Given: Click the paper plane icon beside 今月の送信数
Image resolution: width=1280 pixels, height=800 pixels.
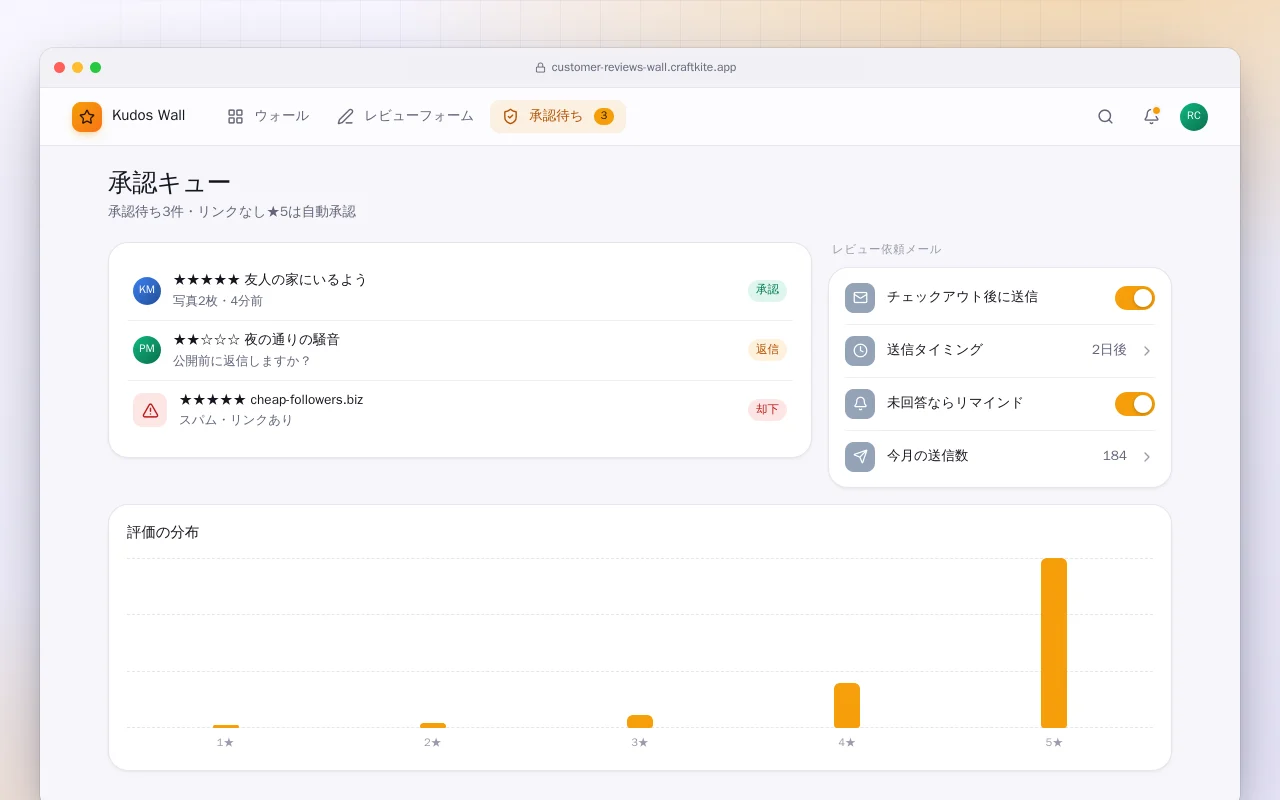Looking at the screenshot, I should pyautogui.click(x=860, y=457).
